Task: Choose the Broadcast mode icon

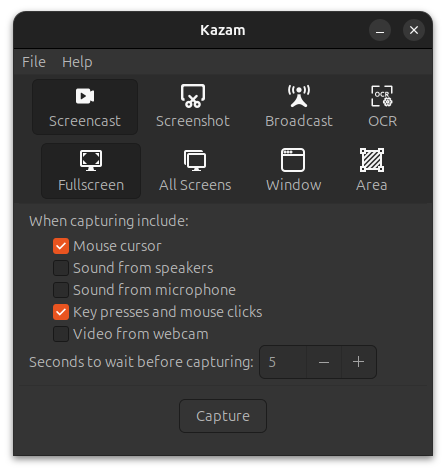Action: point(299,107)
